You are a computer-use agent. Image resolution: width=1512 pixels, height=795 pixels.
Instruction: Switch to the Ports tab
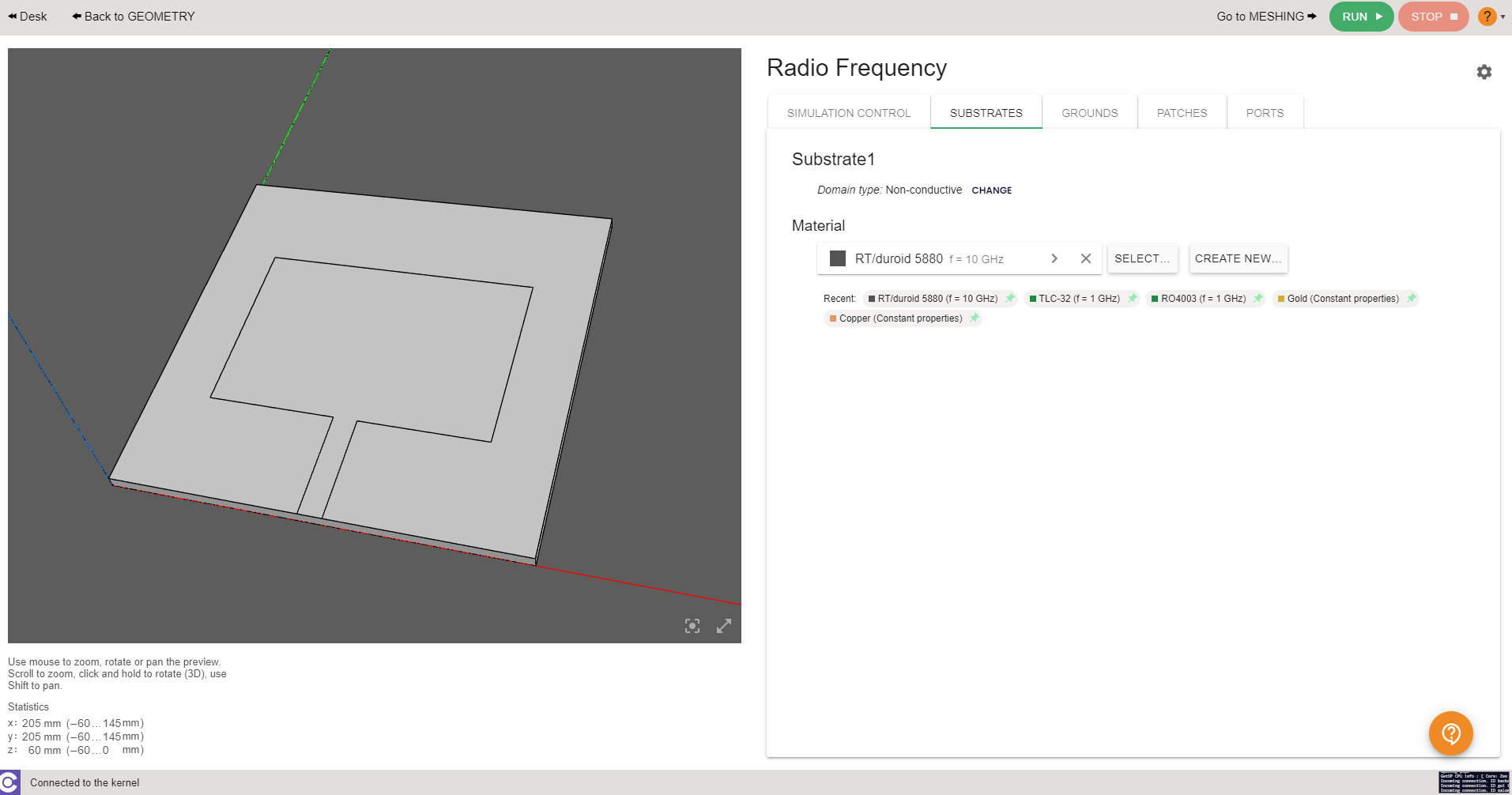point(1265,113)
